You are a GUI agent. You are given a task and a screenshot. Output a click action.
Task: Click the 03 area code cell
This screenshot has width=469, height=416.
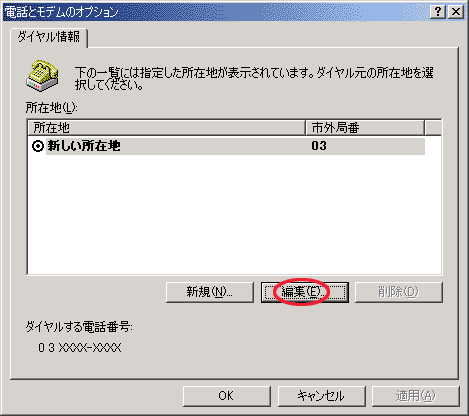pyautogui.click(x=319, y=146)
